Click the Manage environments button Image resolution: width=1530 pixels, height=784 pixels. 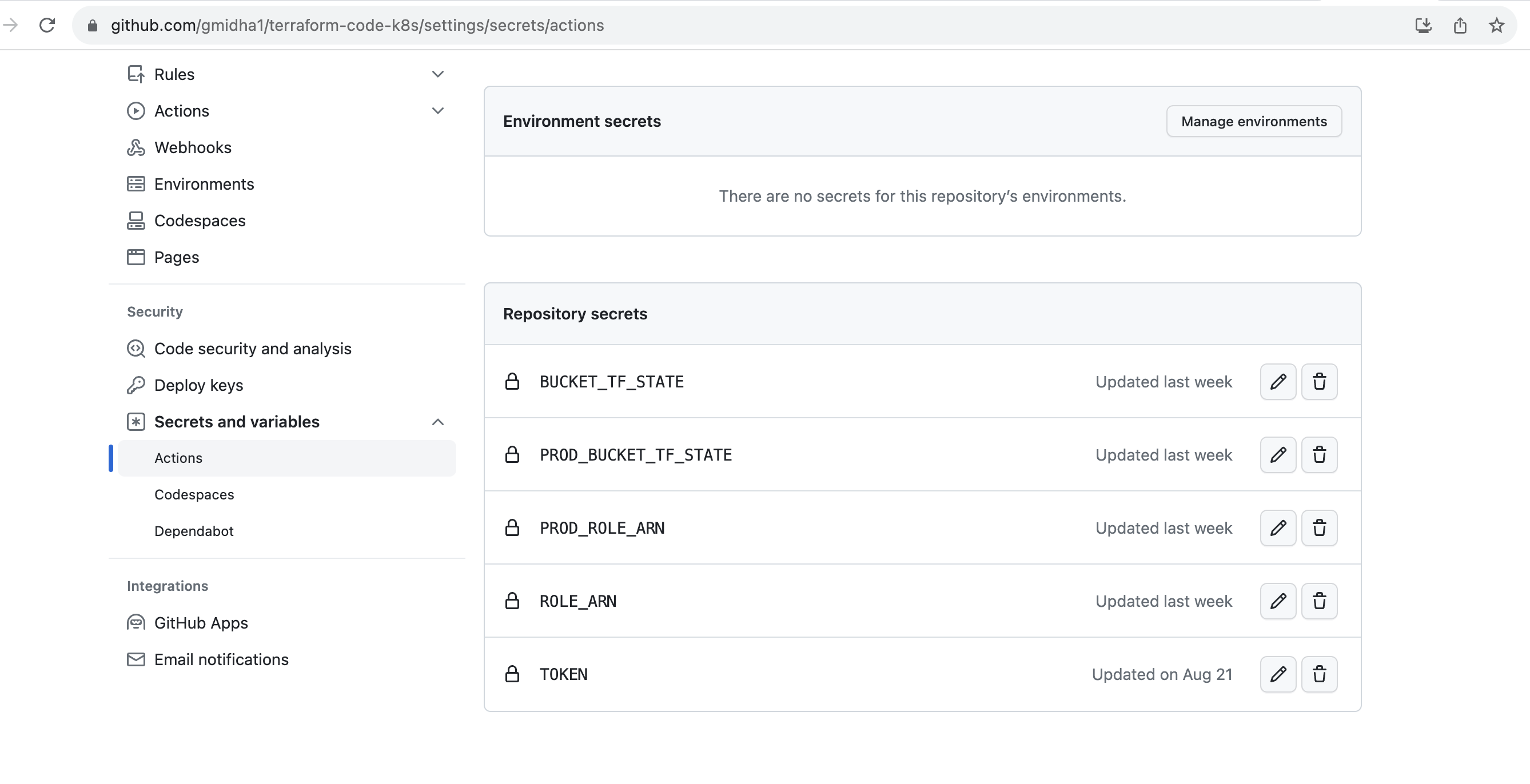pyautogui.click(x=1253, y=121)
